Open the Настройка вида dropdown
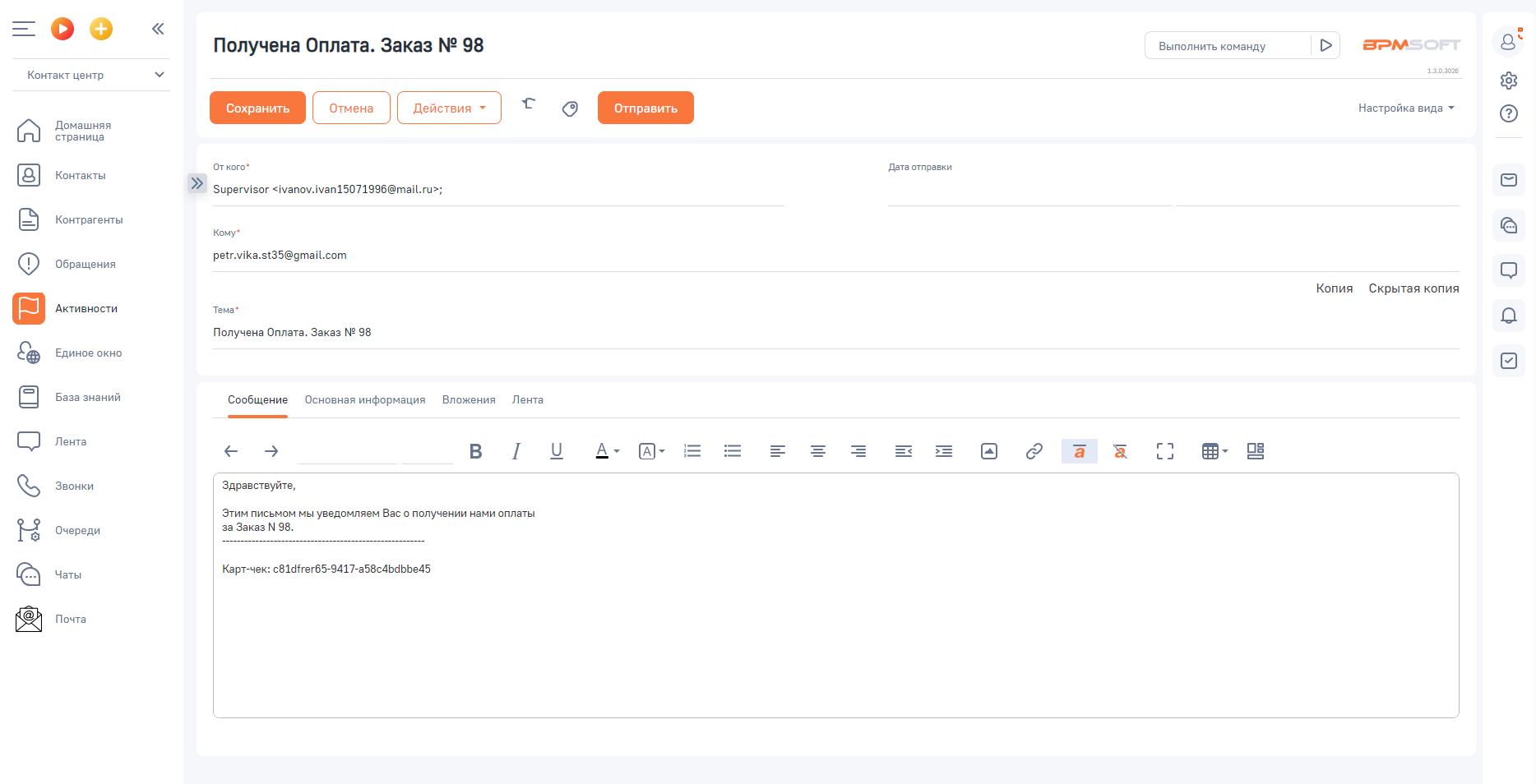Image resolution: width=1536 pixels, height=784 pixels. pos(1406,108)
